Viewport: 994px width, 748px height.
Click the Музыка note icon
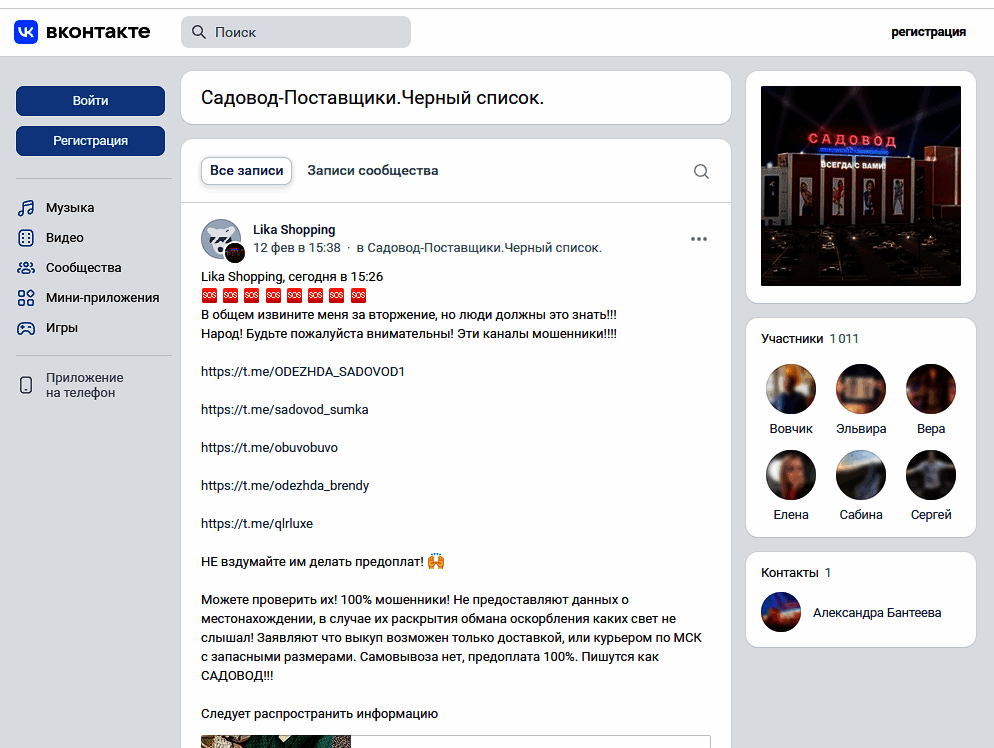pos(26,208)
